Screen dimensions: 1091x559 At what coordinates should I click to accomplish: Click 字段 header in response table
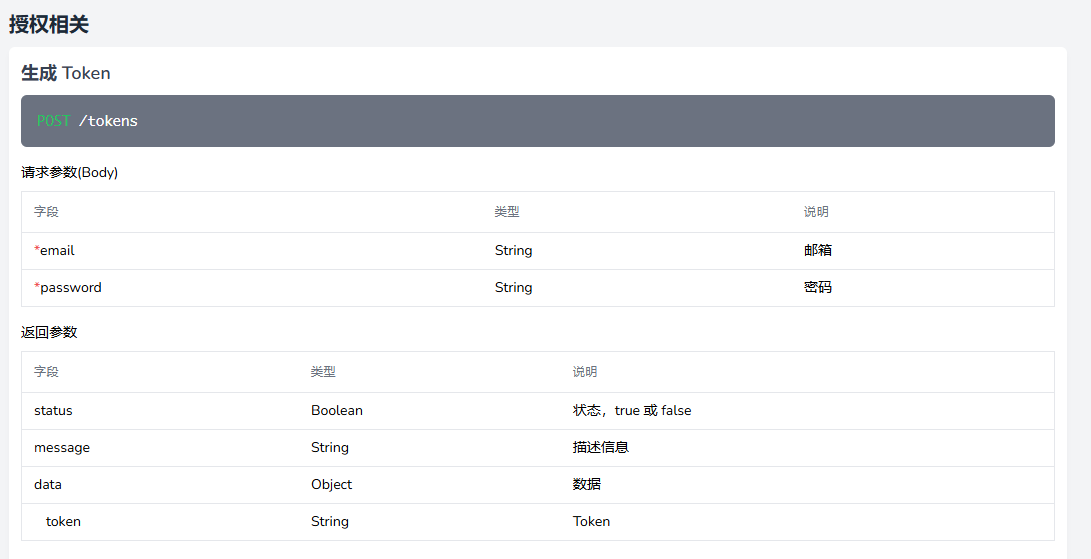46,372
